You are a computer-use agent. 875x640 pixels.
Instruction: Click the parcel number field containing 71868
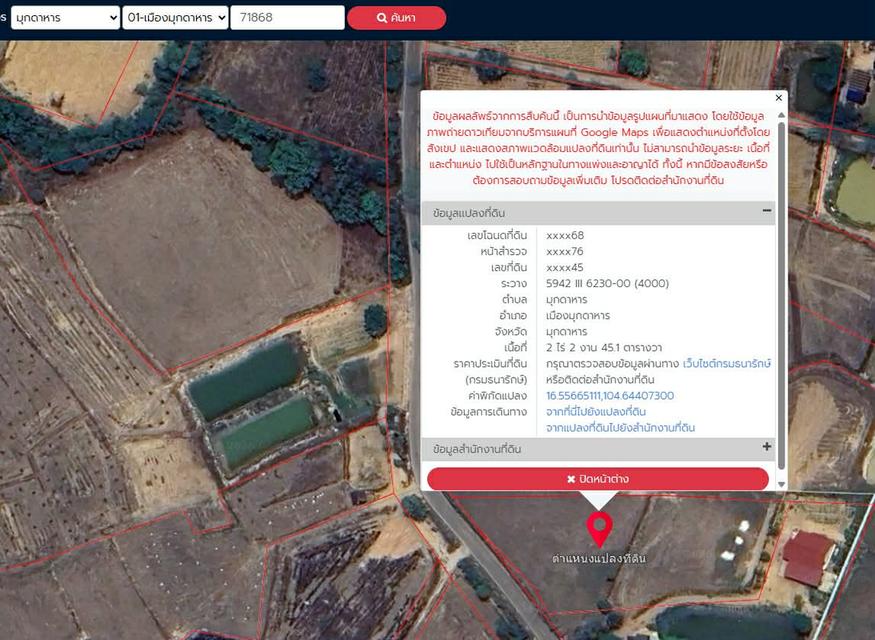point(287,17)
